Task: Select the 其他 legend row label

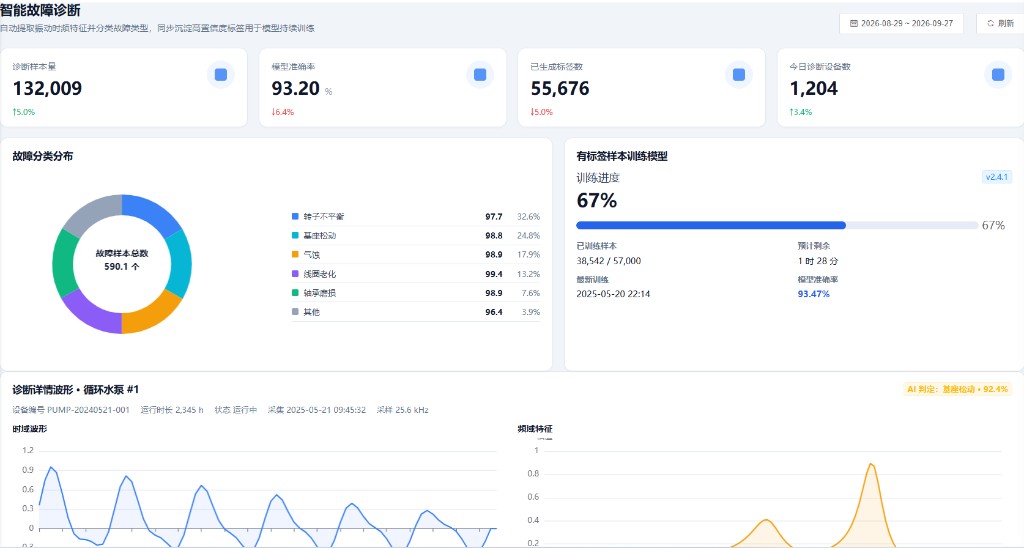Action: tap(312, 312)
